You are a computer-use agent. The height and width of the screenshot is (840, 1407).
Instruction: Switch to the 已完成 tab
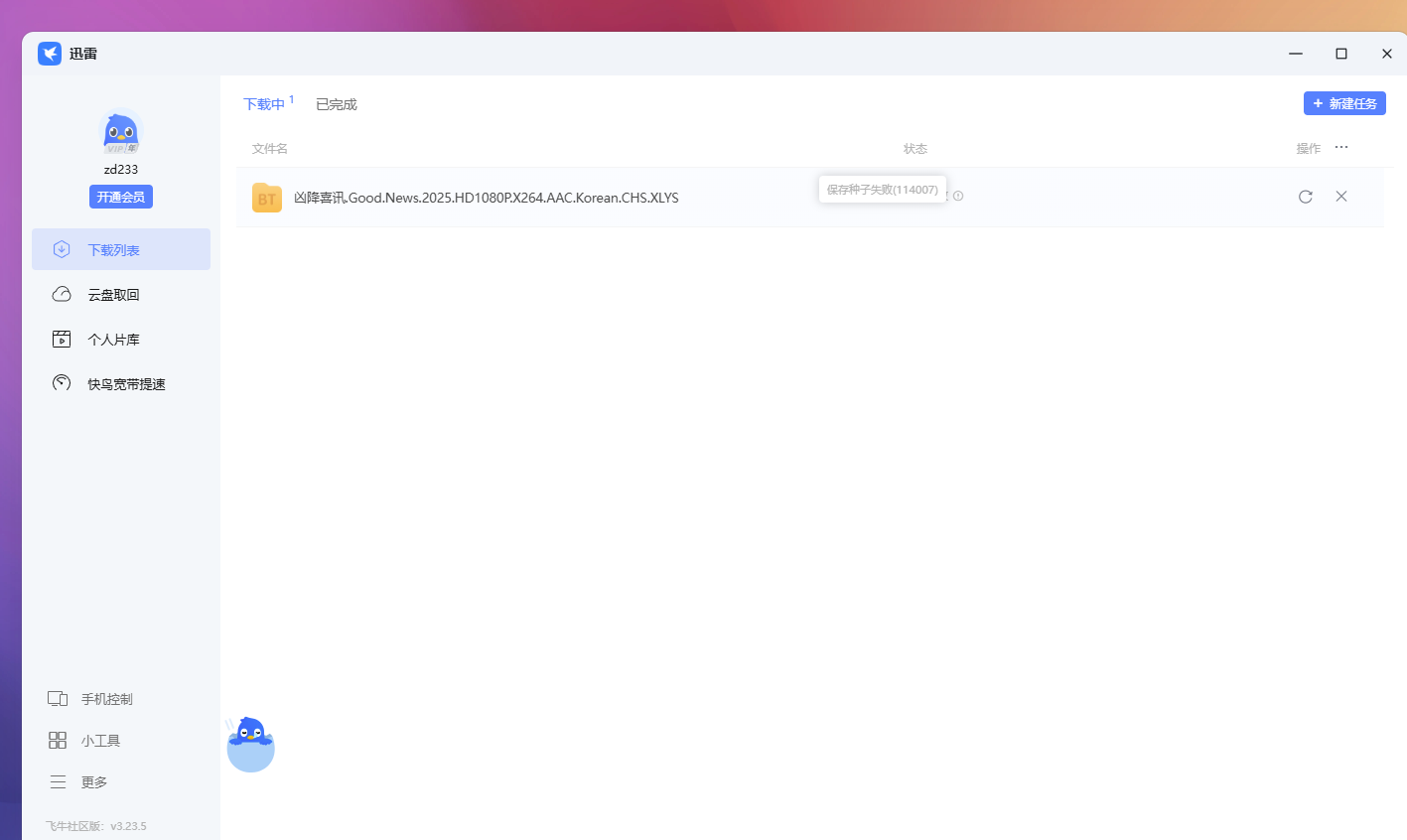pyautogui.click(x=337, y=104)
